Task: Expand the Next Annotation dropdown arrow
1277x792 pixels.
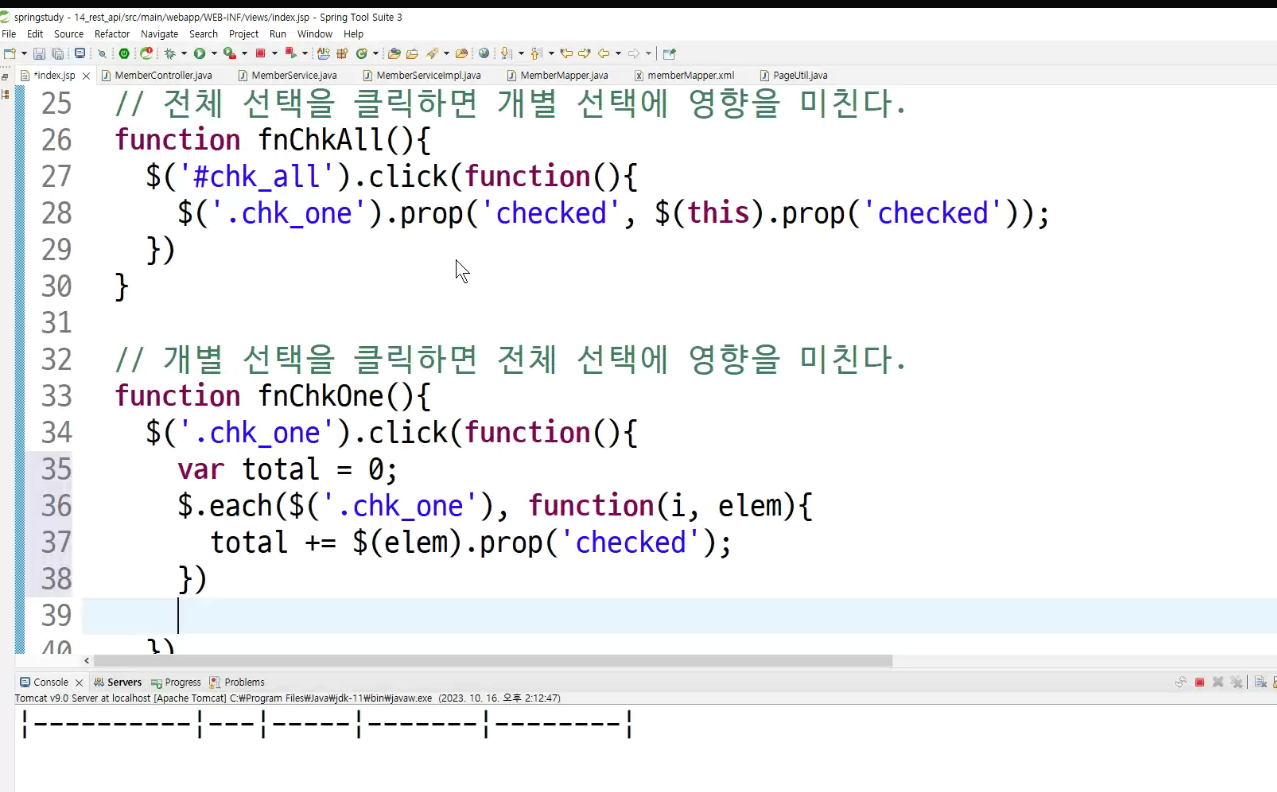Action: pos(521,53)
